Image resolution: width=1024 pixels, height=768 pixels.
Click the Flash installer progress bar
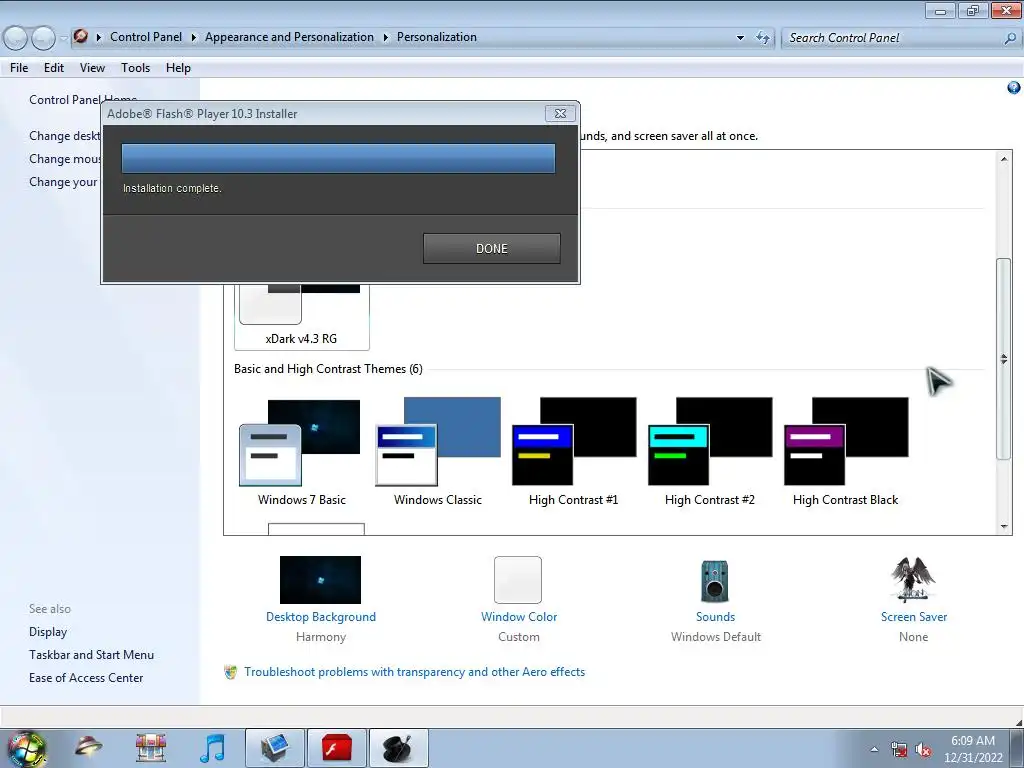[338, 158]
